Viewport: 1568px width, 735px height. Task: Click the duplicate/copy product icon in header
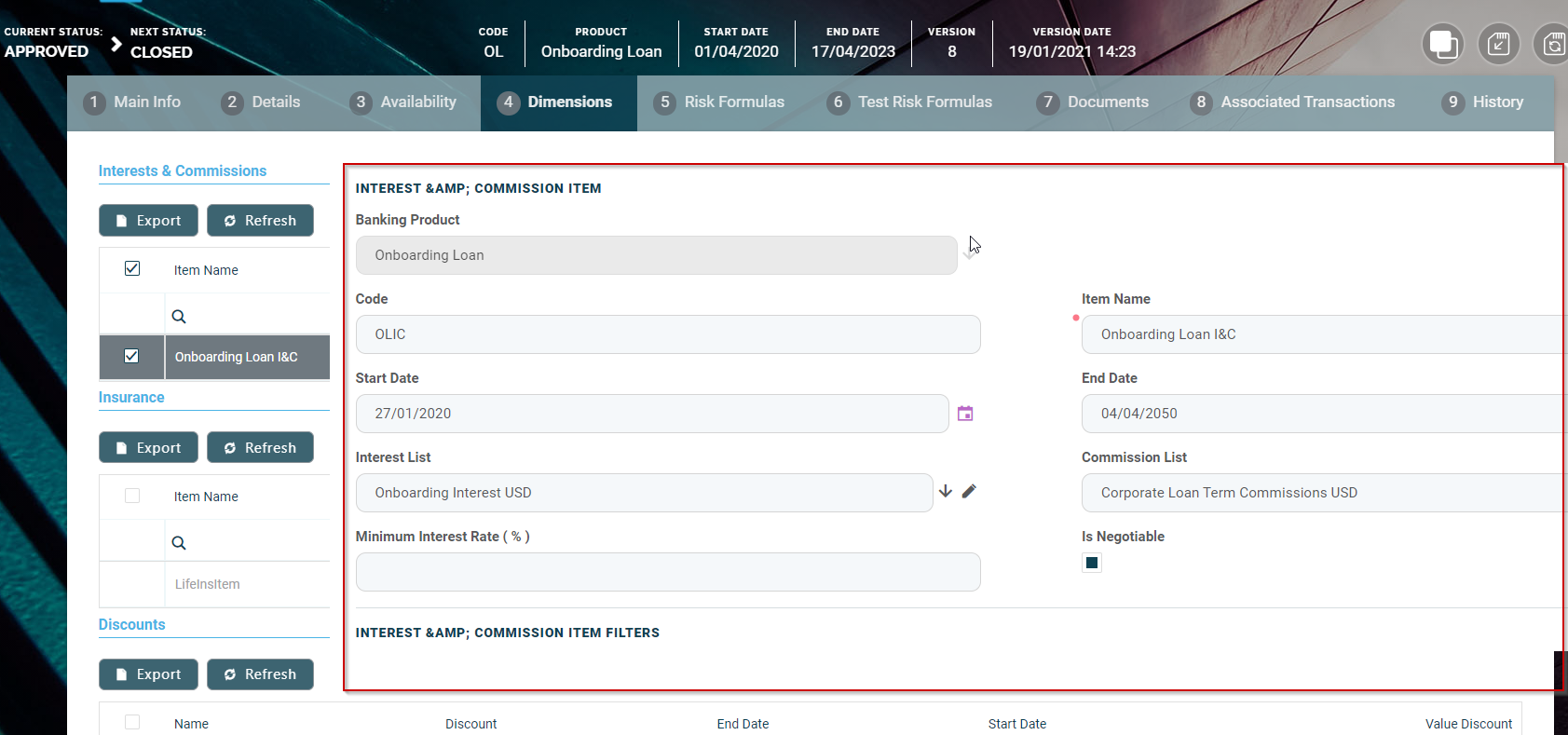click(x=1442, y=44)
